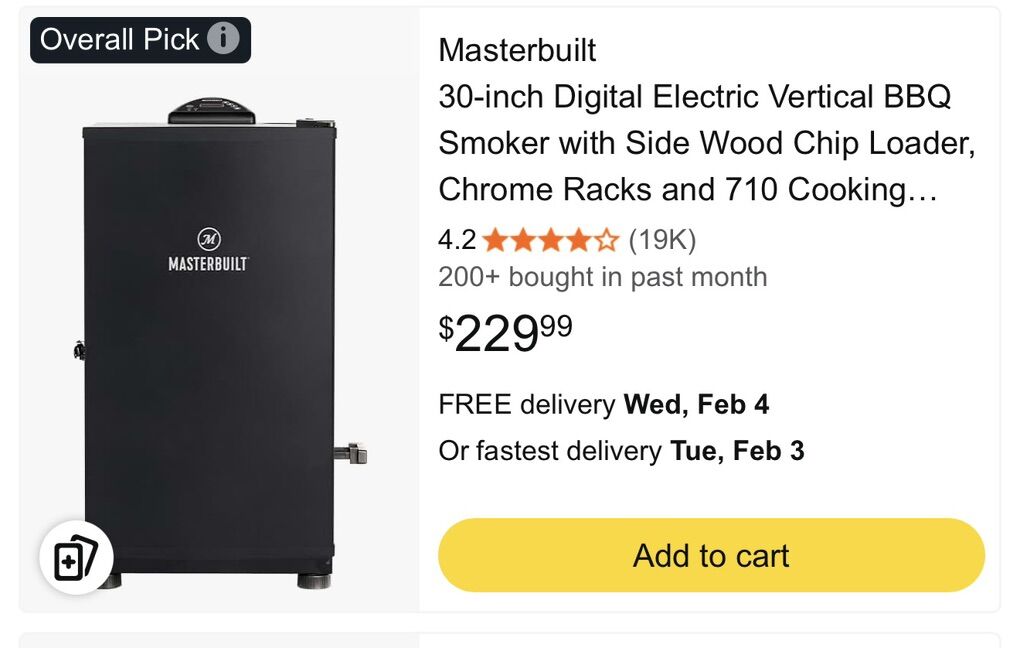Click the side wood chip loader on image
Image resolution: width=1020 pixels, height=648 pixels.
(x=351, y=453)
